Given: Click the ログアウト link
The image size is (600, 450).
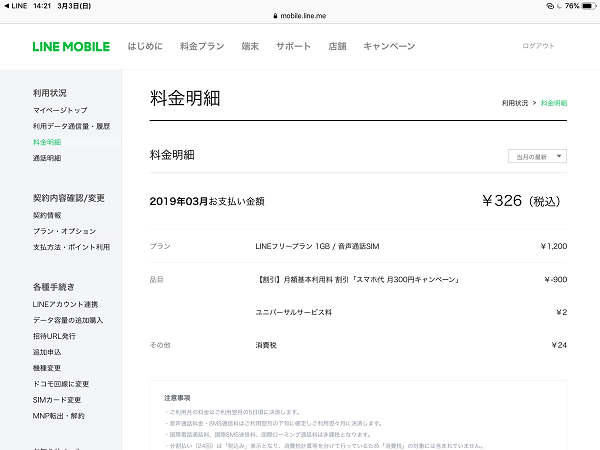Looking at the screenshot, I should pyautogui.click(x=538, y=46).
